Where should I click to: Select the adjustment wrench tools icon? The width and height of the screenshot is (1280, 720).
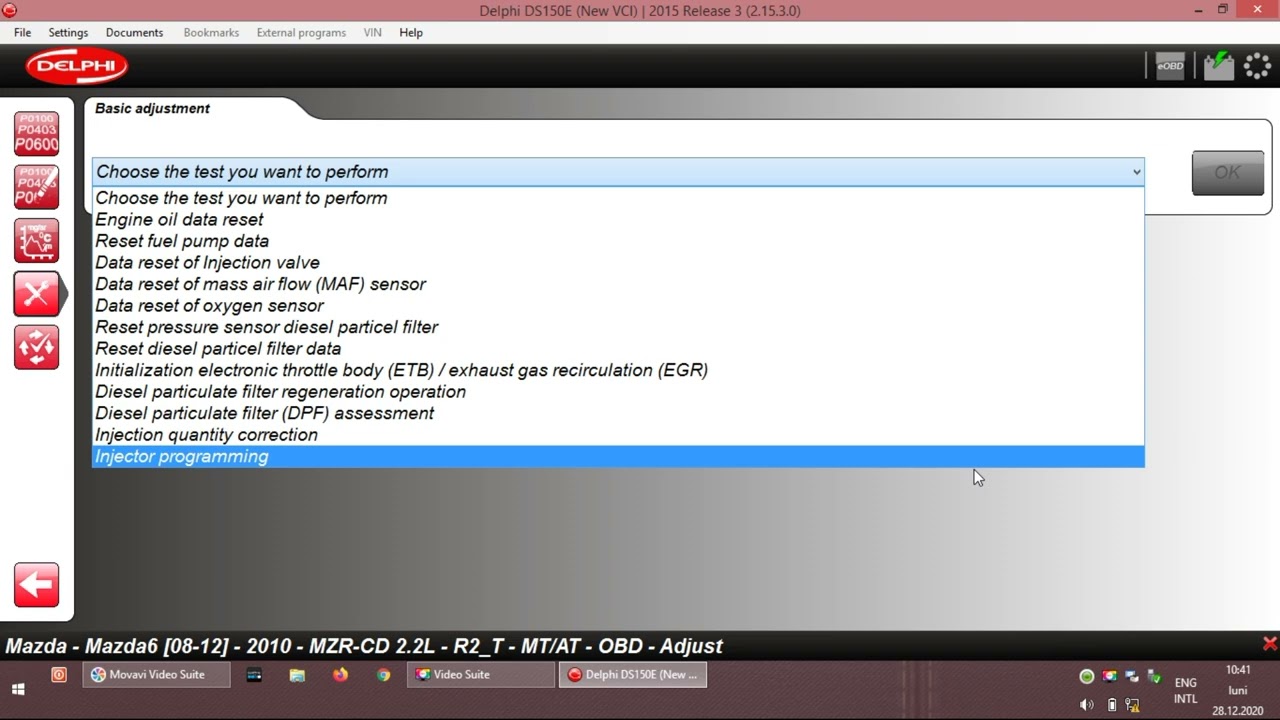pyautogui.click(x=36, y=293)
